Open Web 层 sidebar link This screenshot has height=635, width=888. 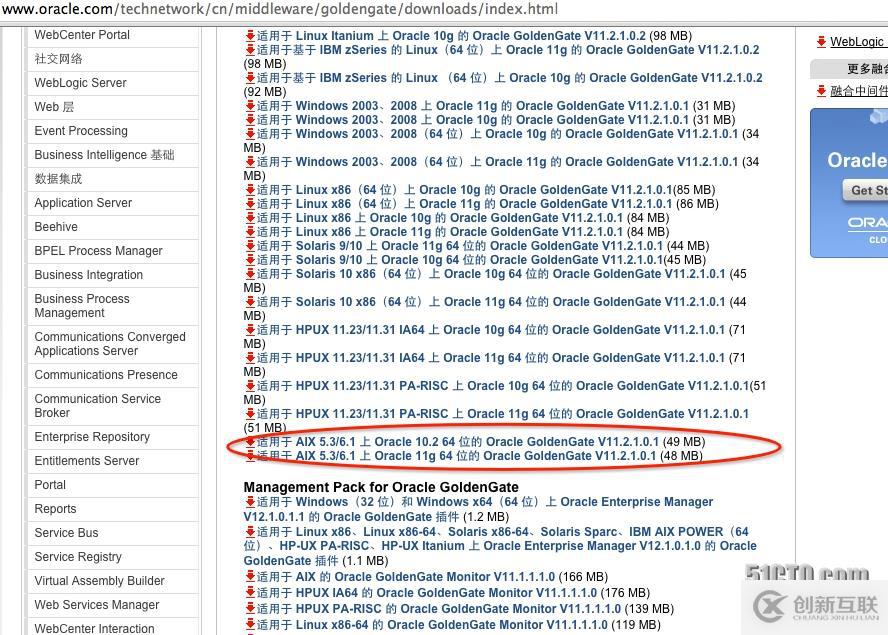click(54, 107)
